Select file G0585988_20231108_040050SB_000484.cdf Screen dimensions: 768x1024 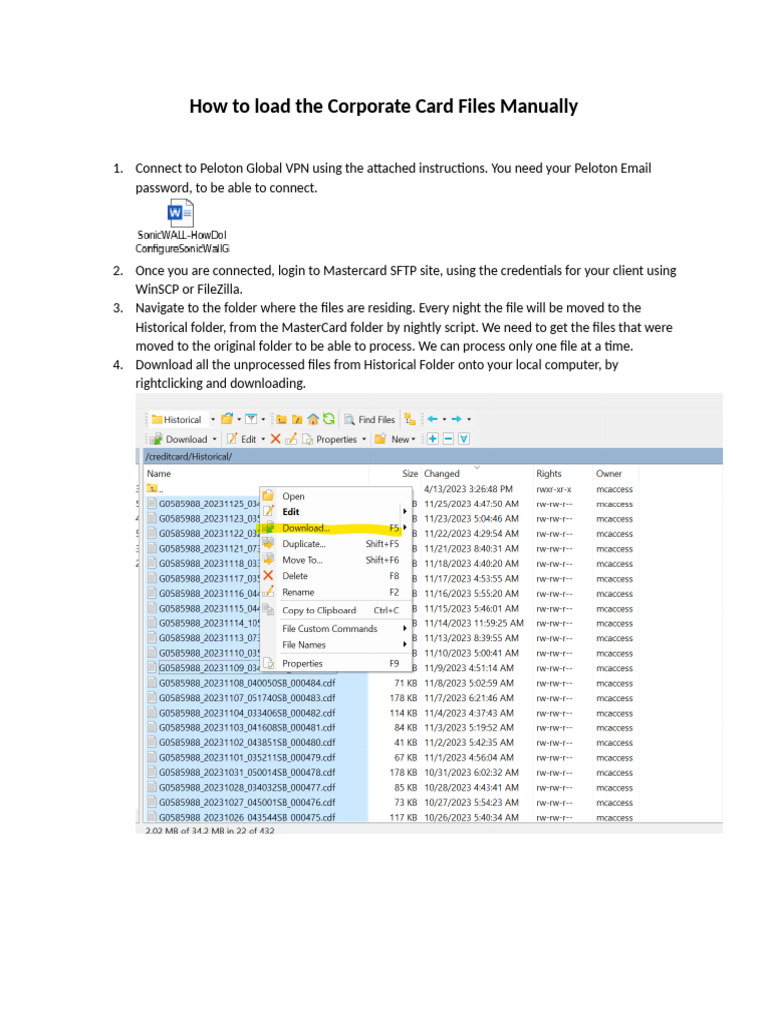tap(247, 683)
